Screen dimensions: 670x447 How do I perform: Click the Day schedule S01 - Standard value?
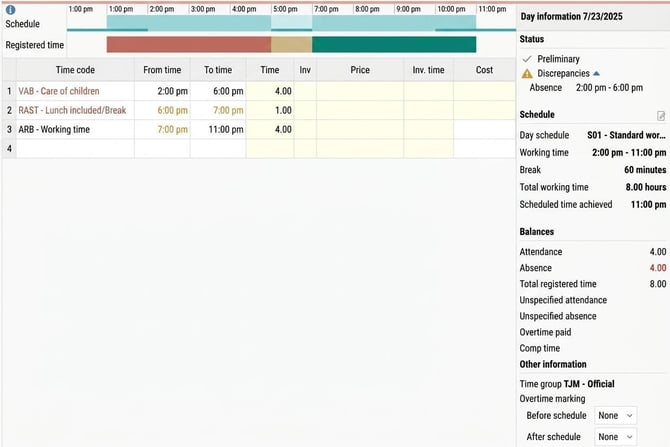click(626, 135)
